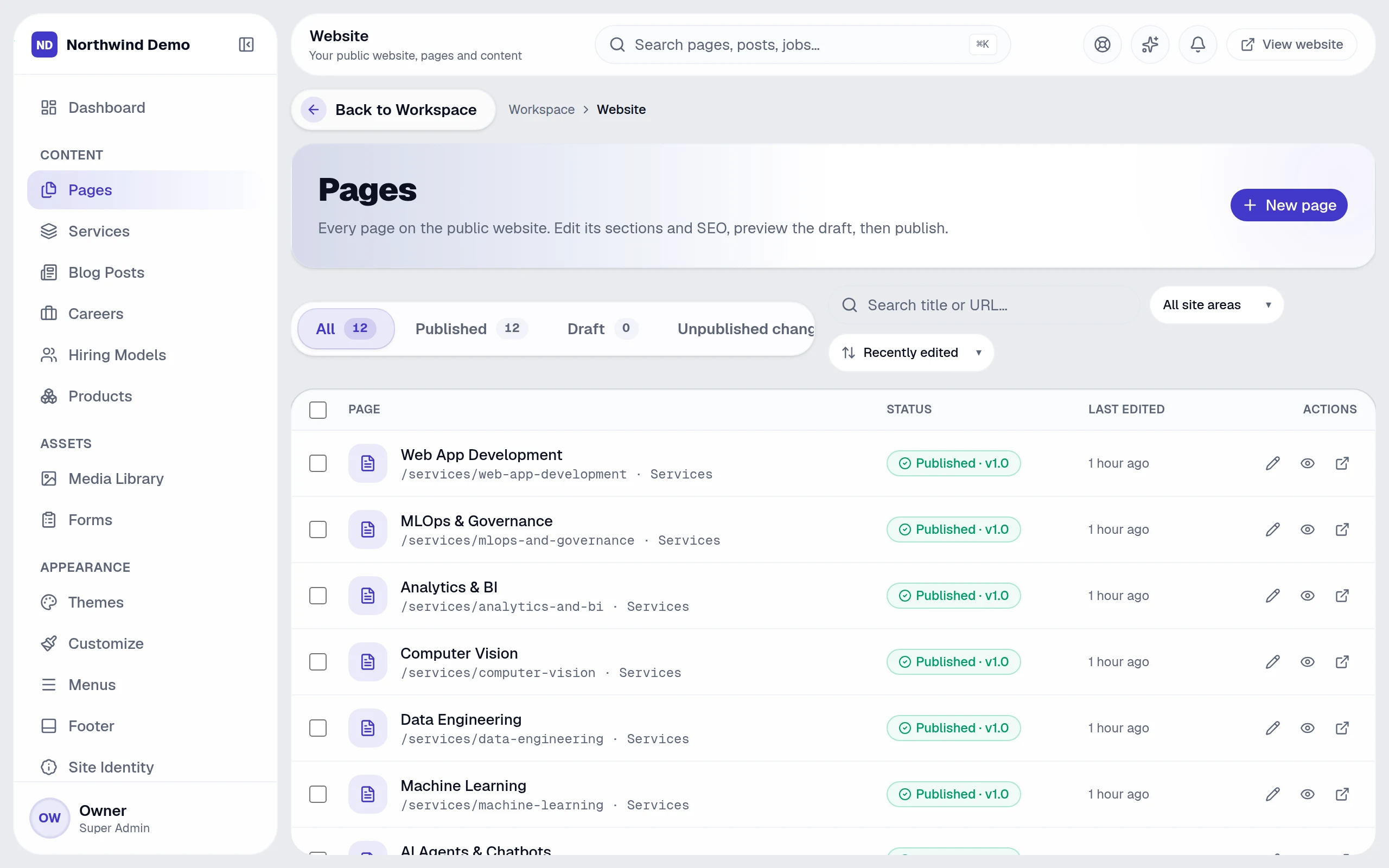The height and width of the screenshot is (868, 1389).
Task: Open the All site areas dropdown
Action: tap(1216, 305)
